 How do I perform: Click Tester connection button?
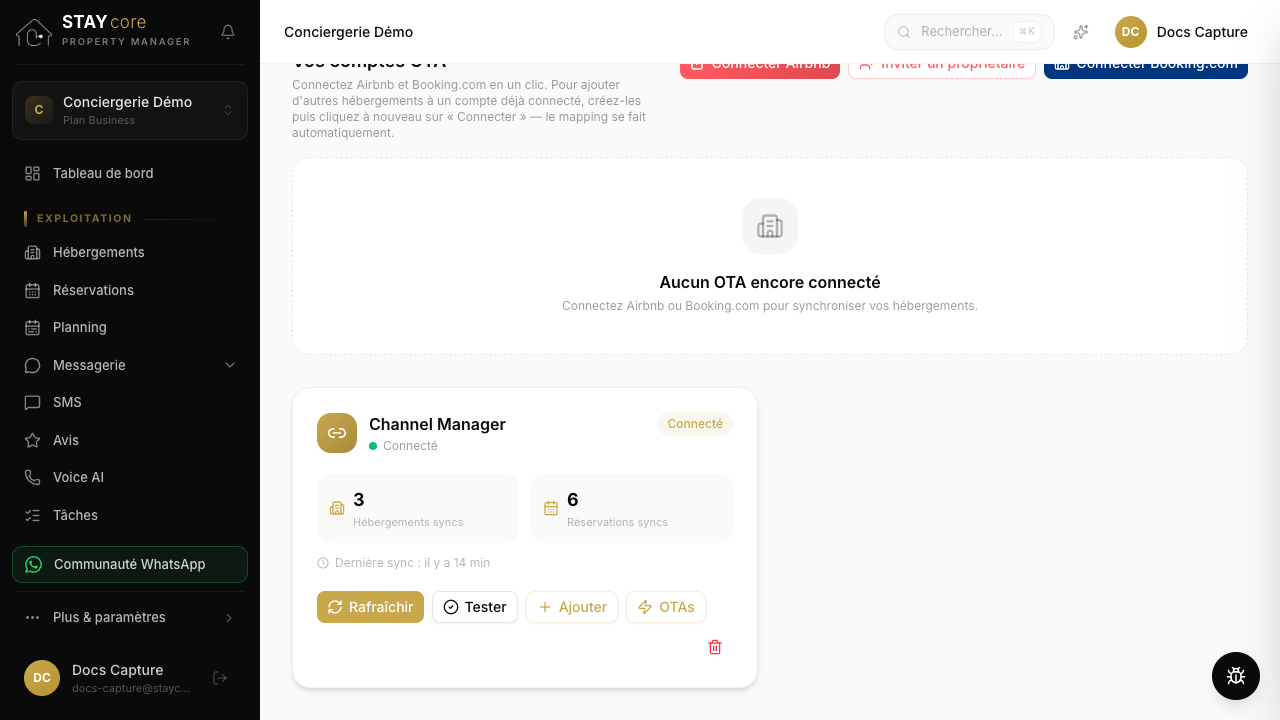tap(475, 607)
